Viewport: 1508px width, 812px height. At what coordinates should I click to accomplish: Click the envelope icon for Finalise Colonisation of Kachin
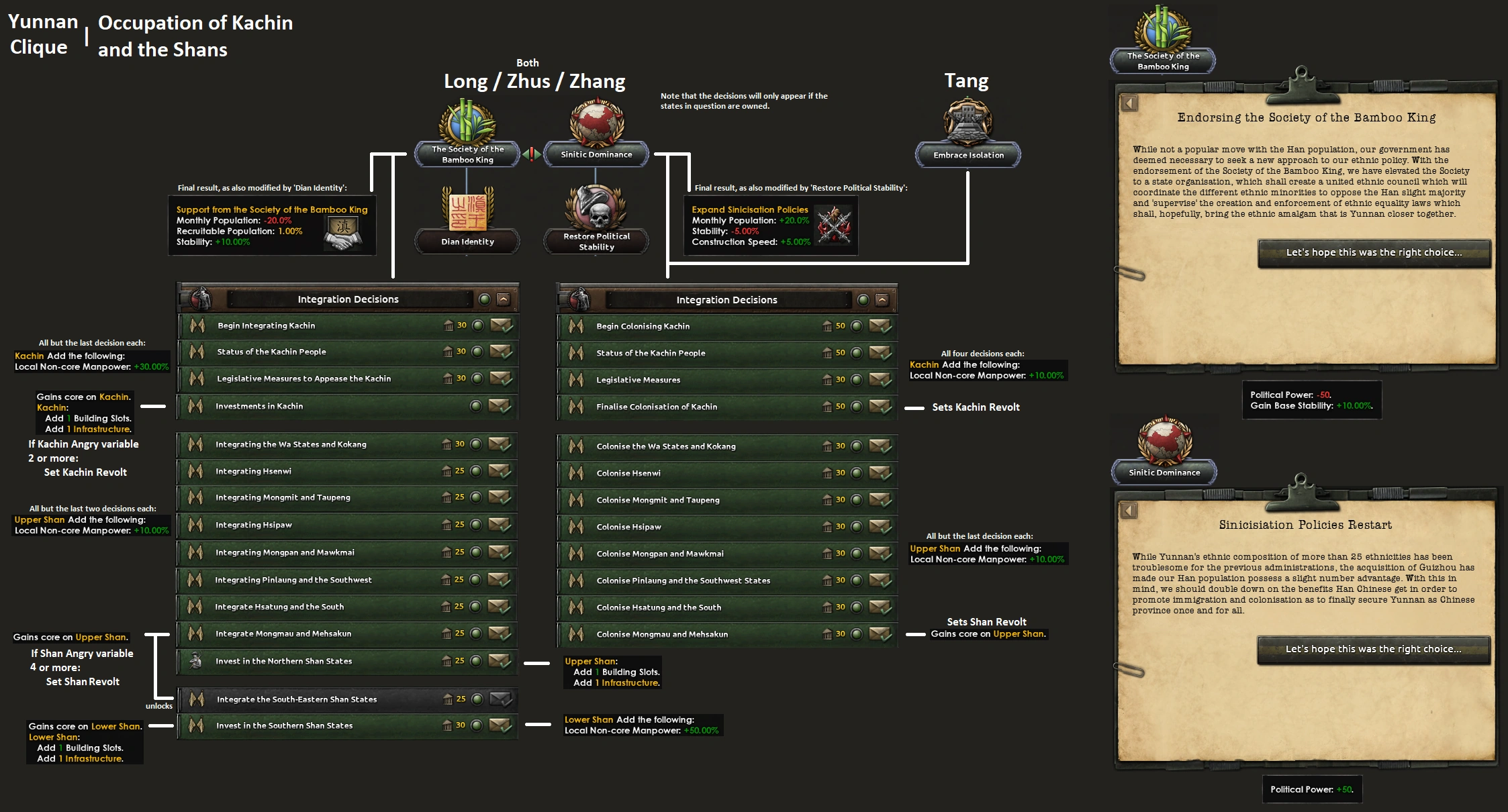[x=880, y=406]
